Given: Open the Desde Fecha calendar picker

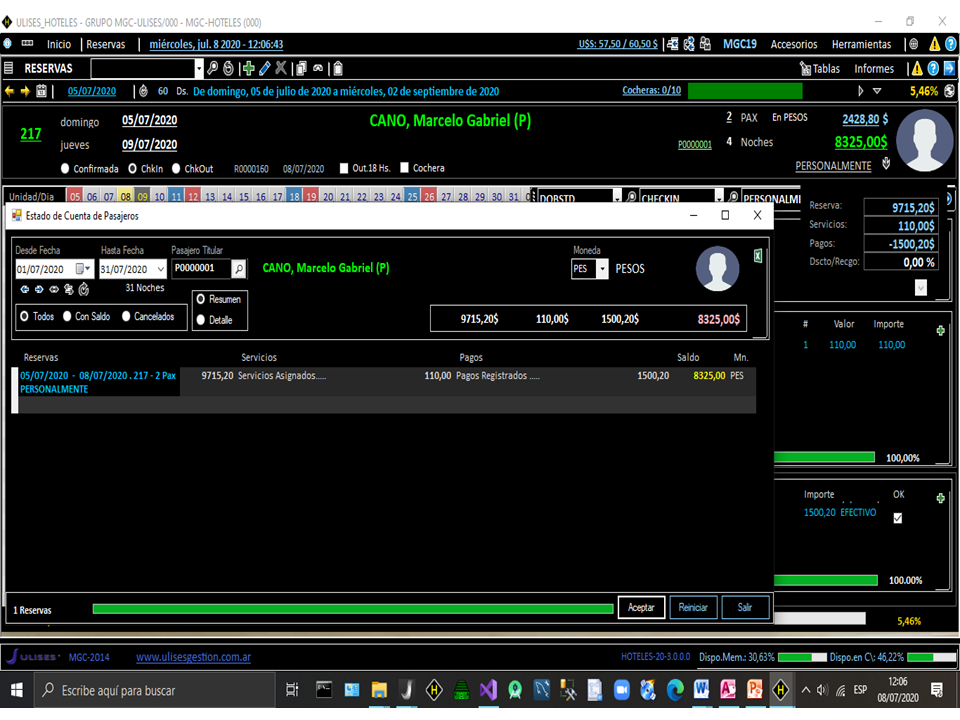Looking at the screenshot, I should (83, 267).
